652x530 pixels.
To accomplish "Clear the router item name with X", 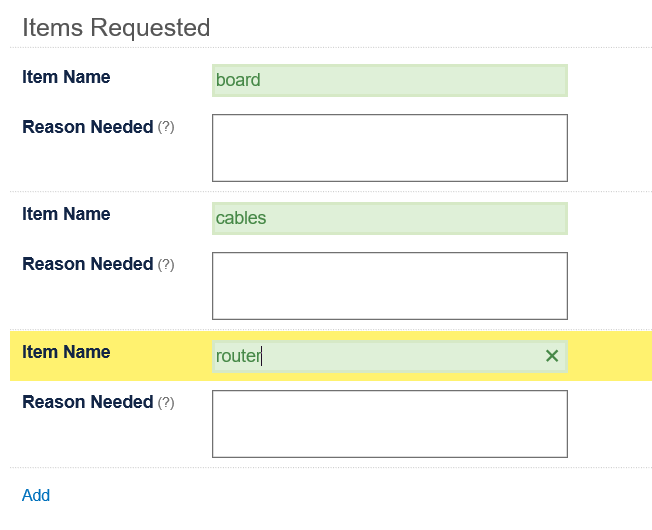I will click(x=552, y=356).
